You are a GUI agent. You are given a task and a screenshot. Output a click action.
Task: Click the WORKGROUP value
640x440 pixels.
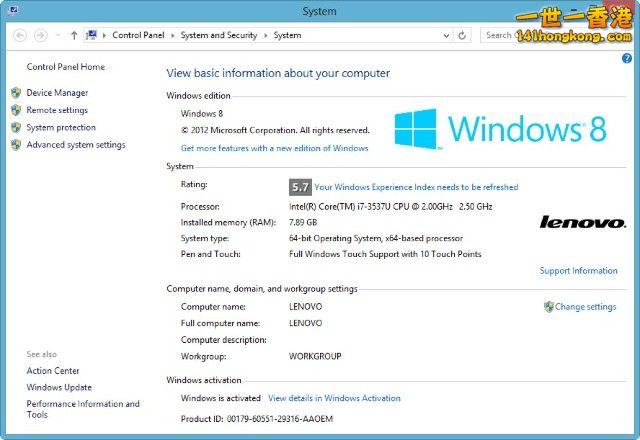(x=315, y=356)
